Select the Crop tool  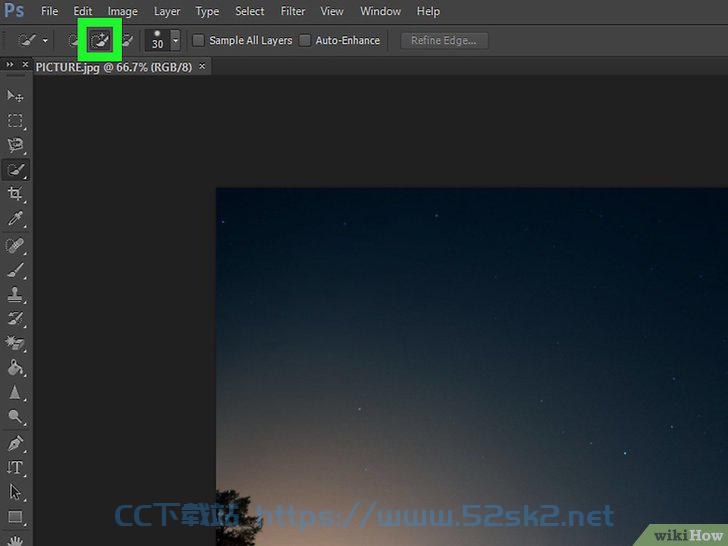coord(15,194)
